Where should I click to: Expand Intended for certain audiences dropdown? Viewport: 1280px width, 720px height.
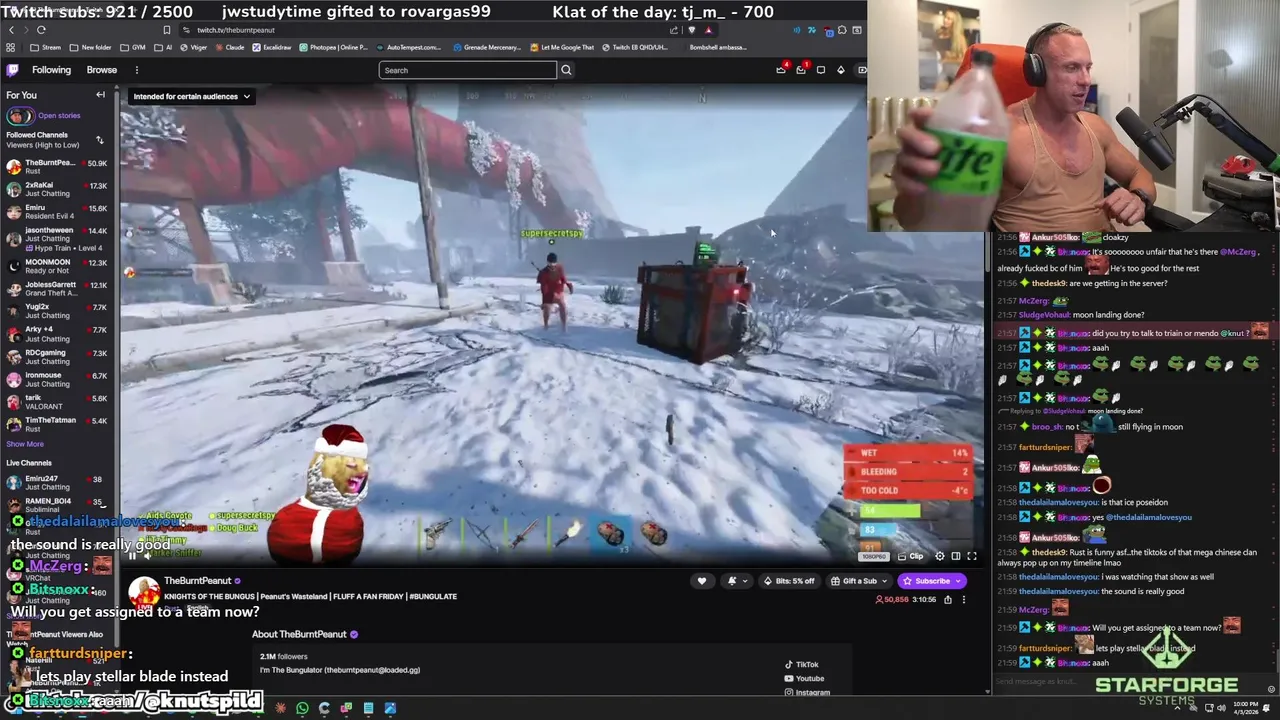click(x=190, y=96)
